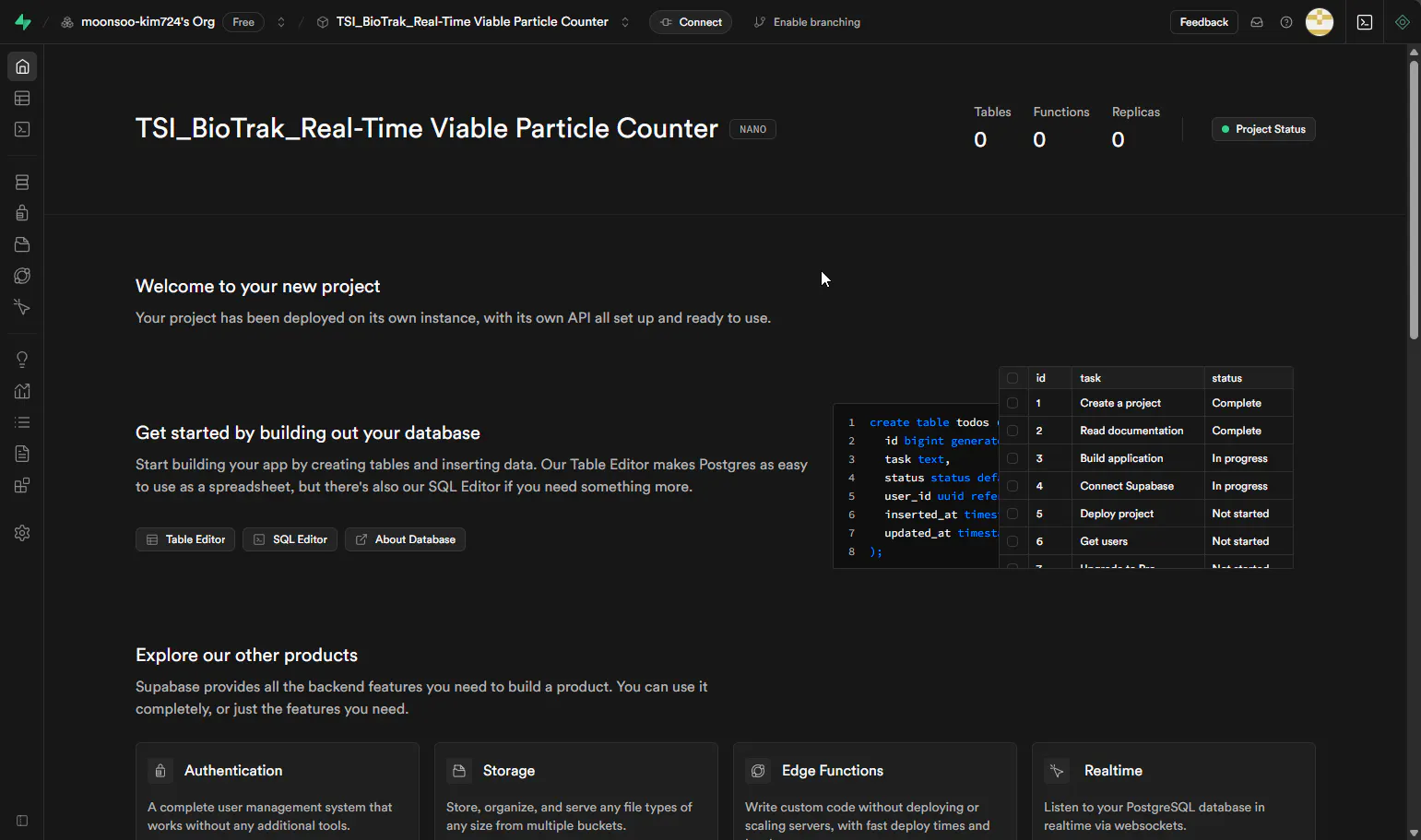Image resolution: width=1421 pixels, height=840 pixels.
Task: Open Project Home from the sidebar
Action: pyautogui.click(x=22, y=66)
